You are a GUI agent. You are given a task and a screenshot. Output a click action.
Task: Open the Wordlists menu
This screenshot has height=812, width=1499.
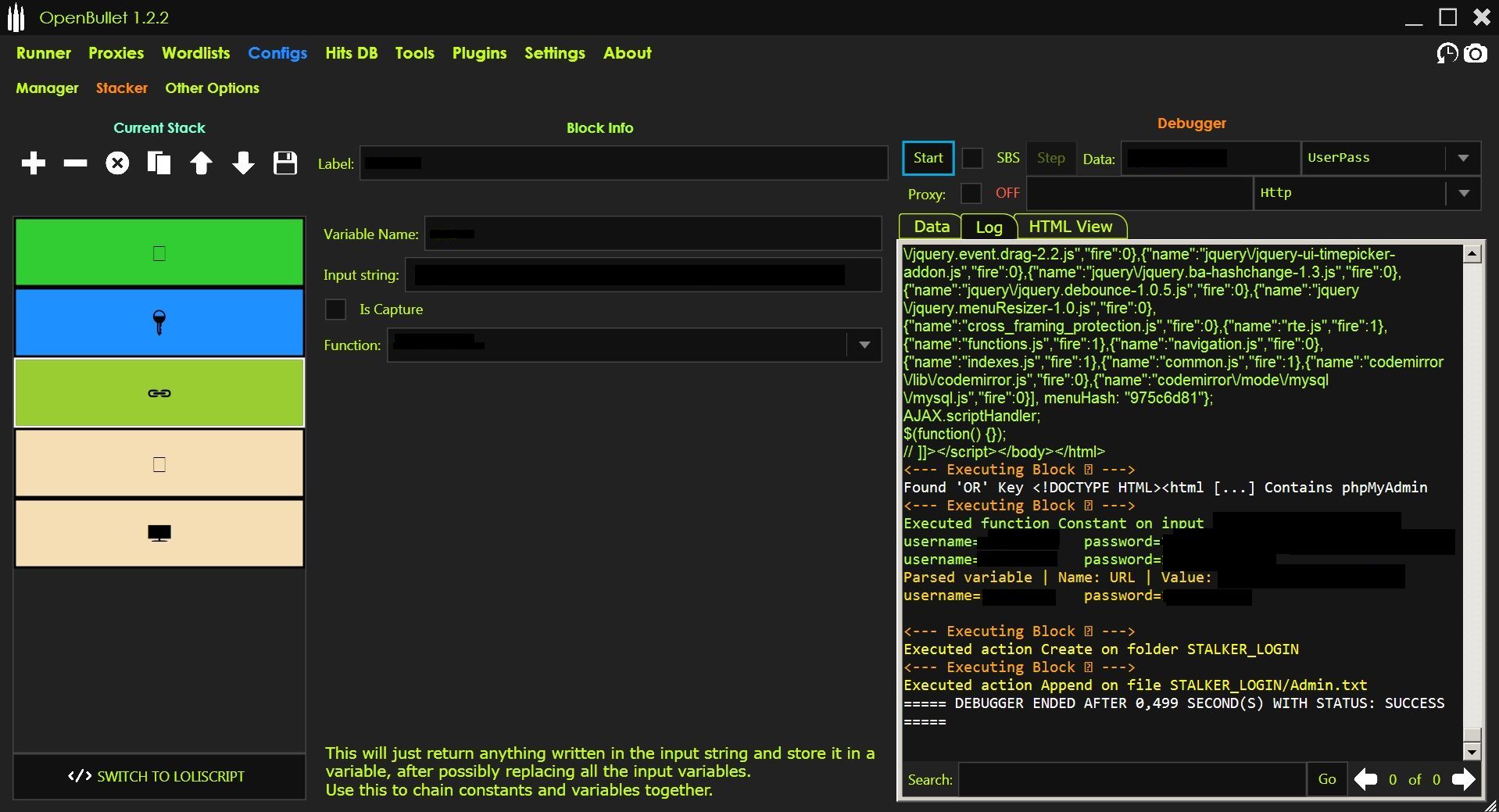[x=196, y=53]
